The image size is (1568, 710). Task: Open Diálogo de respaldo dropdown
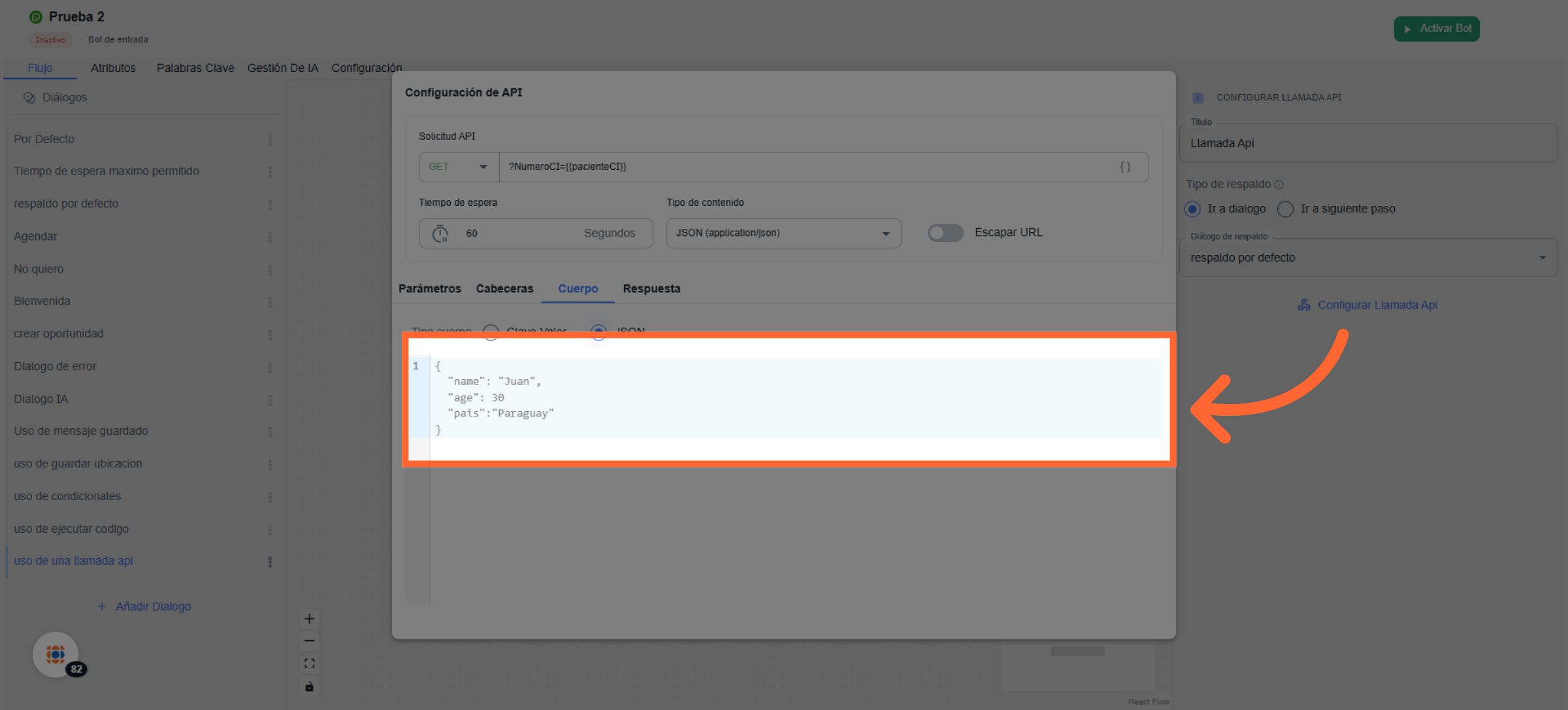(x=1368, y=258)
